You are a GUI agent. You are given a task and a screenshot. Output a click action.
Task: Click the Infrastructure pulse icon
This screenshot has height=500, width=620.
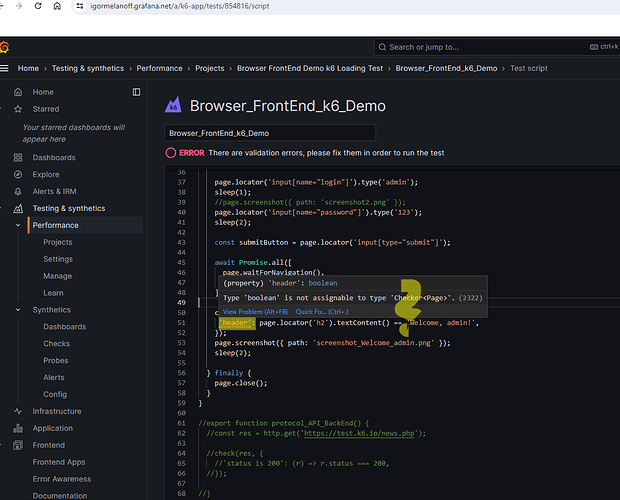point(18,411)
